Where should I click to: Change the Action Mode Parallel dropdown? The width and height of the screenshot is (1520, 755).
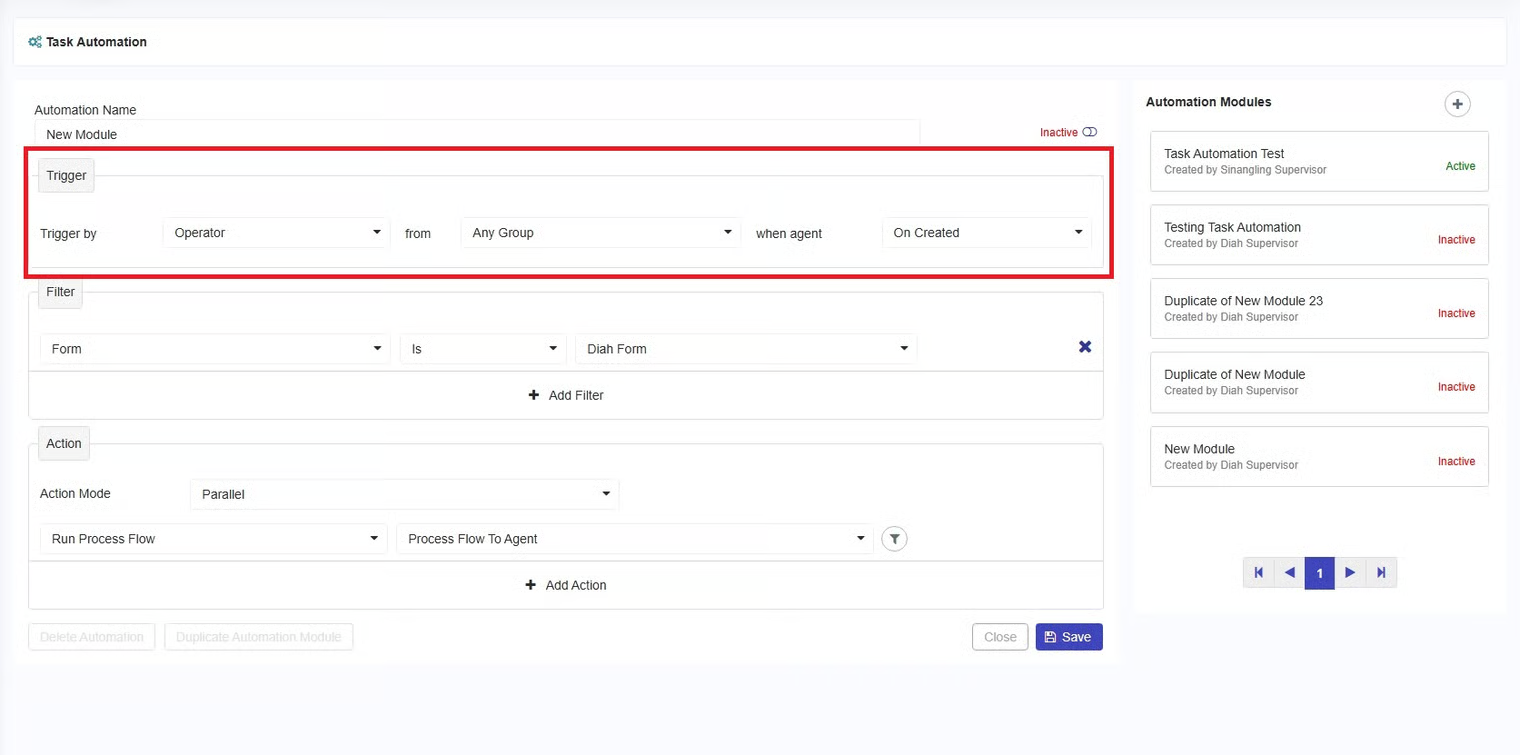tap(404, 494)
